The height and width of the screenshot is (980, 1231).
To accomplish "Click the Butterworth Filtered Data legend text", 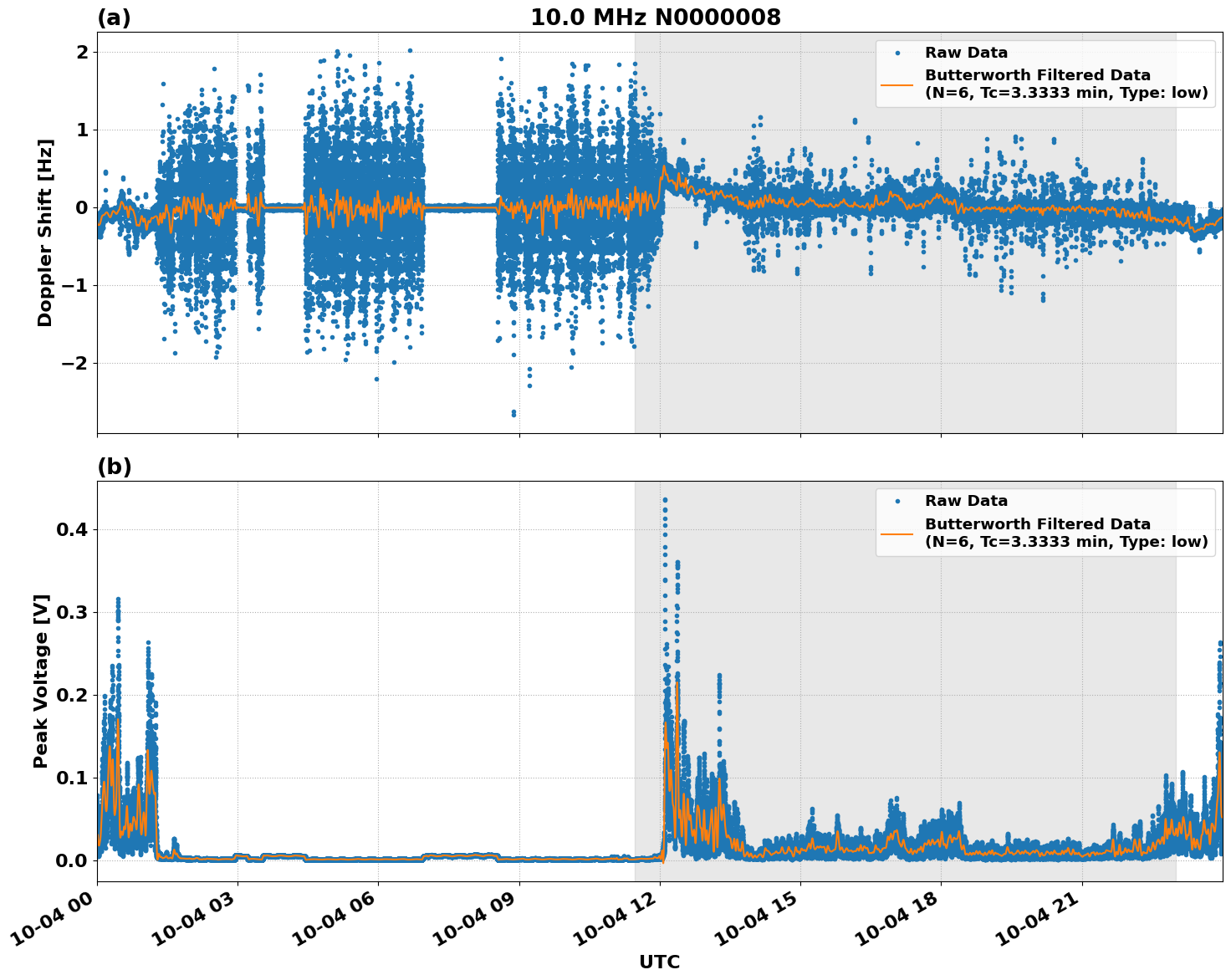I will coord(1037,75).
